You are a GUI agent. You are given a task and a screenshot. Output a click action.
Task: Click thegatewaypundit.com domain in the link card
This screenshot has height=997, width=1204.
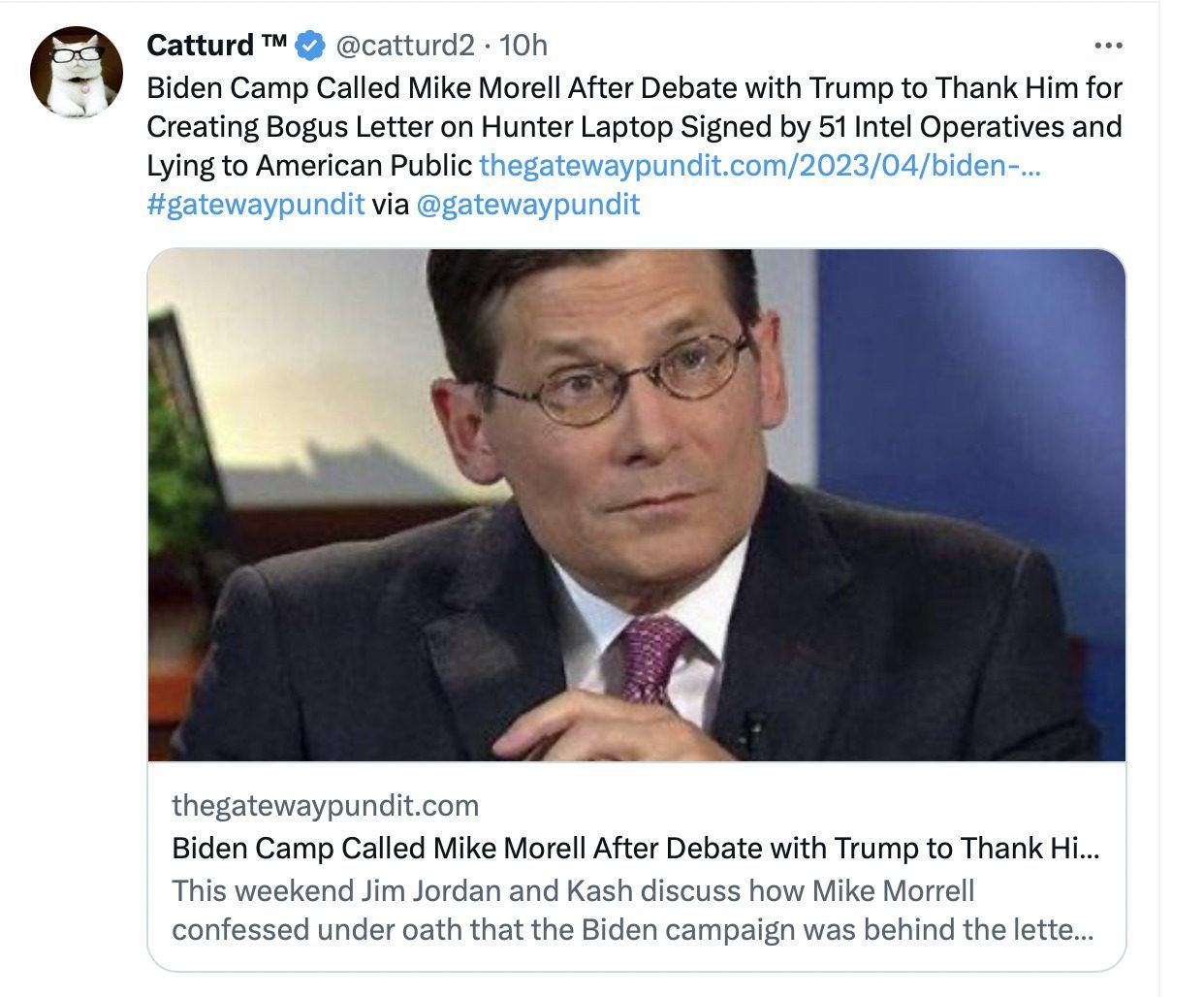pyautogui.click(x=325, y=805)
